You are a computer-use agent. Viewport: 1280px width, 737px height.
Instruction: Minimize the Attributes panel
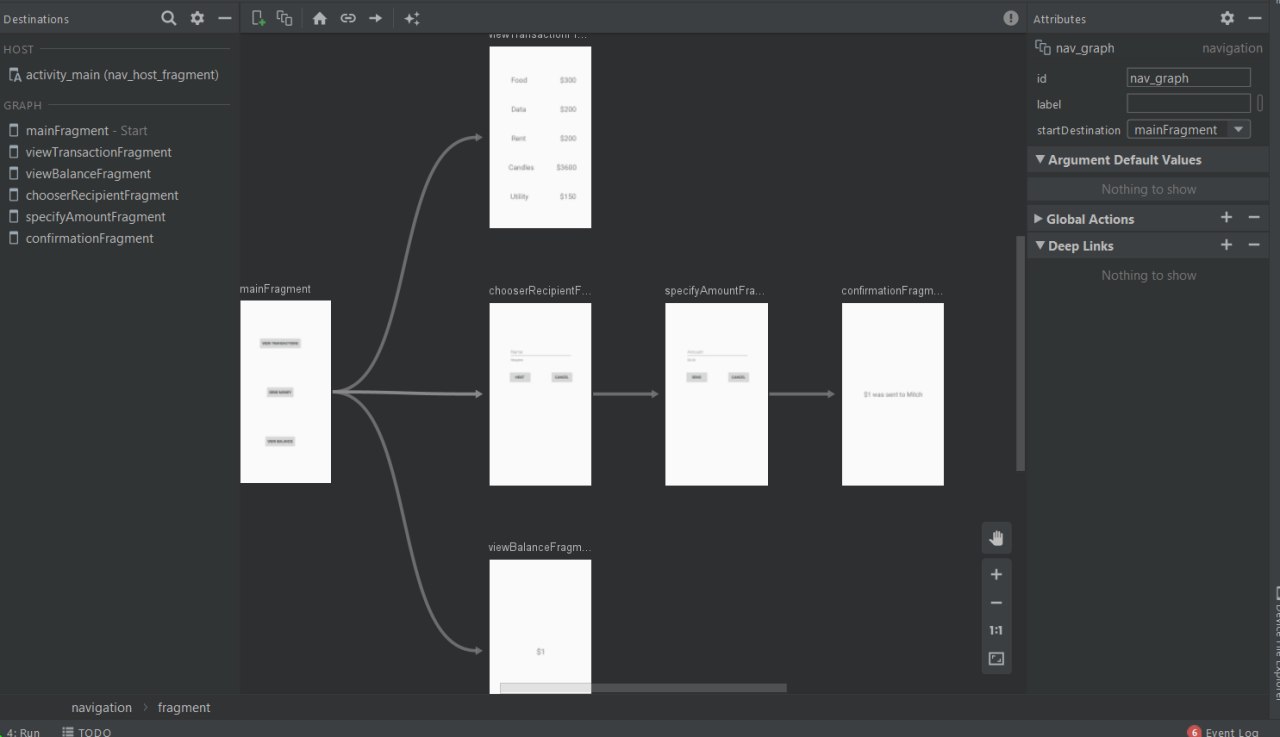pyautogui.click(x=1255, y=18)
